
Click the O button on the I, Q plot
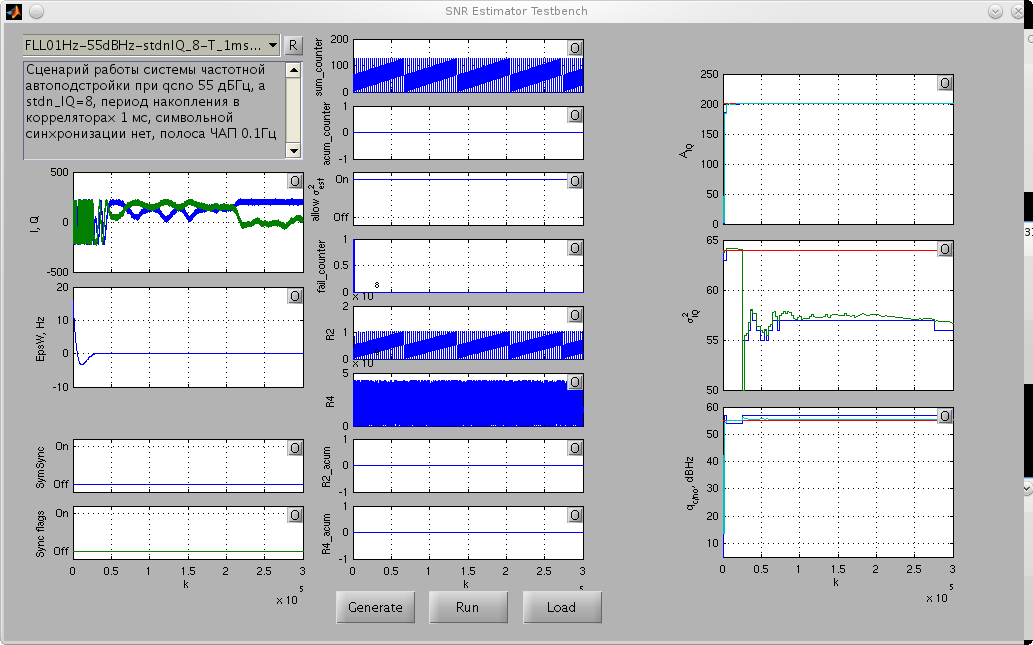[295, 181]
